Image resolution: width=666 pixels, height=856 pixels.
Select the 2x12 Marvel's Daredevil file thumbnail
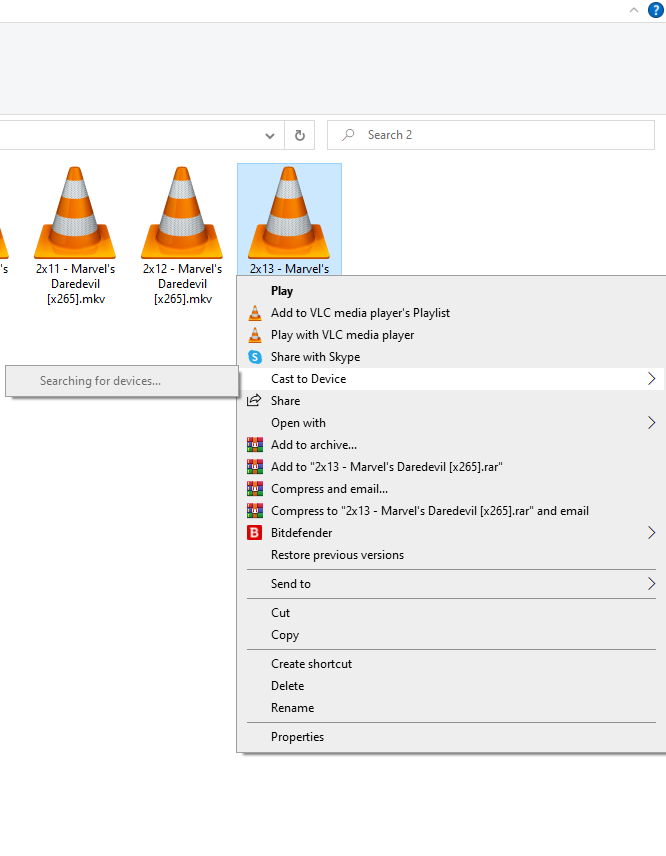coord(182,212)
